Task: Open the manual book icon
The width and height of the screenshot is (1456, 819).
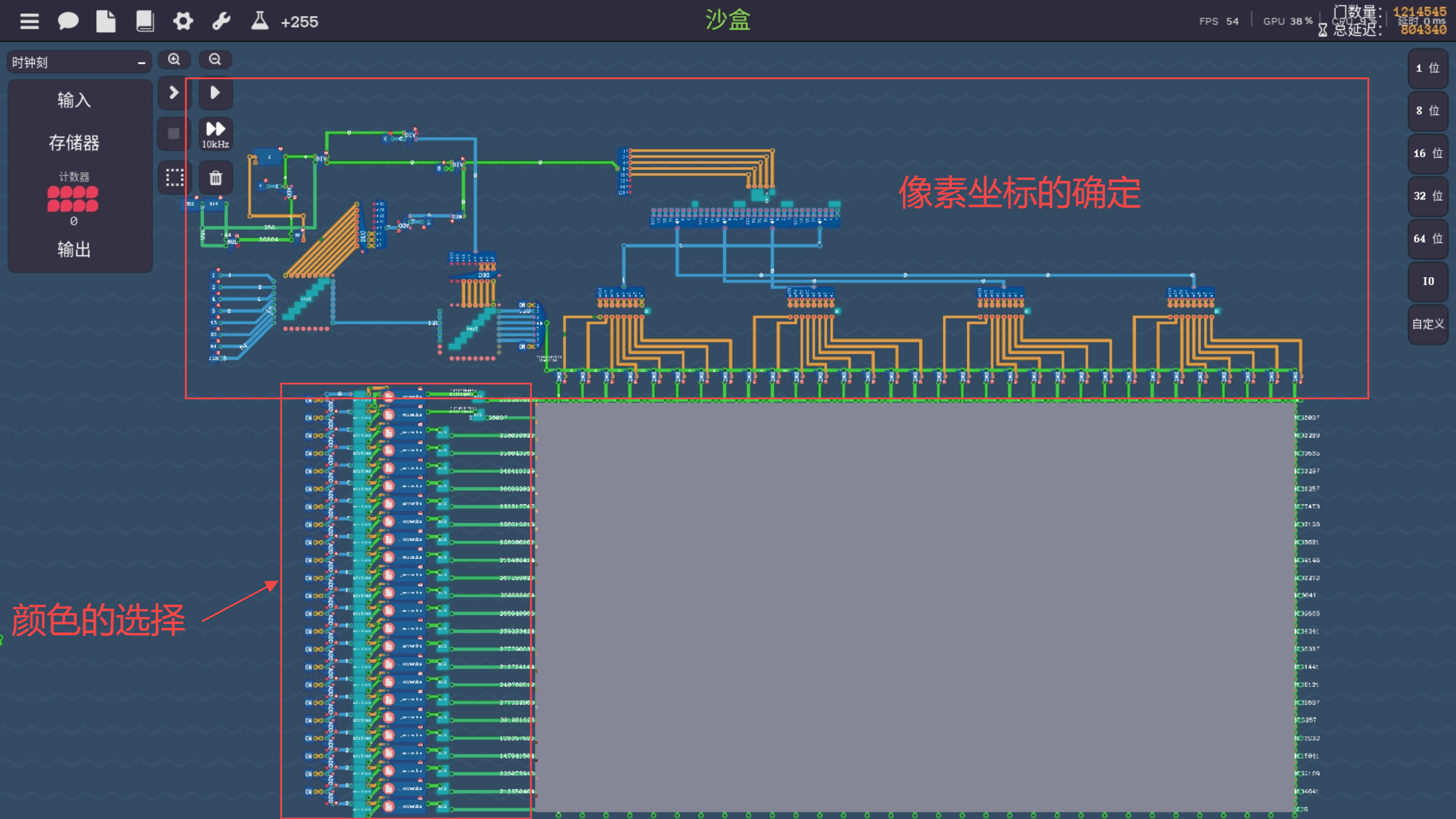Action: coord(145,22)
